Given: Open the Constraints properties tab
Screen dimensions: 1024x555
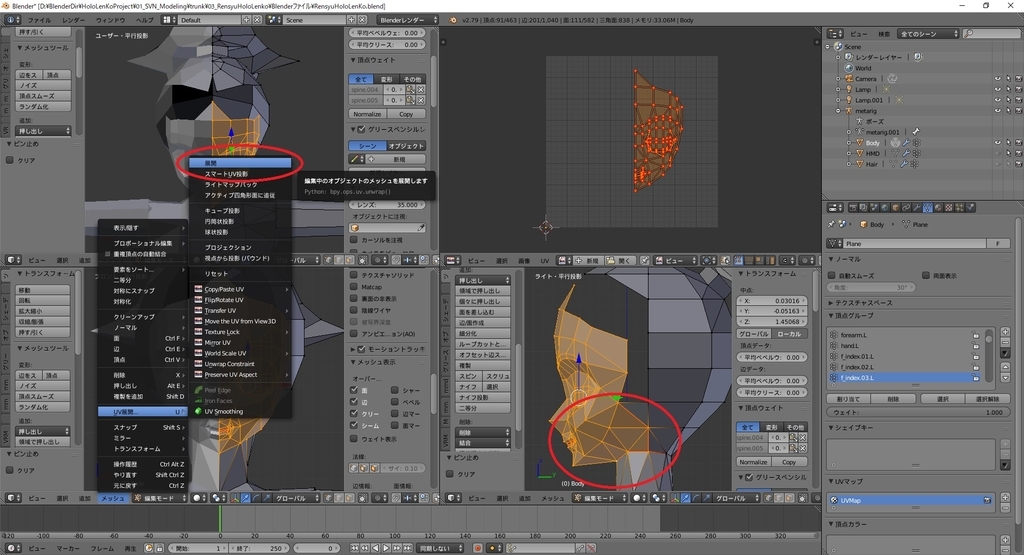Looking at the screenshot, I should pos(906,208).
